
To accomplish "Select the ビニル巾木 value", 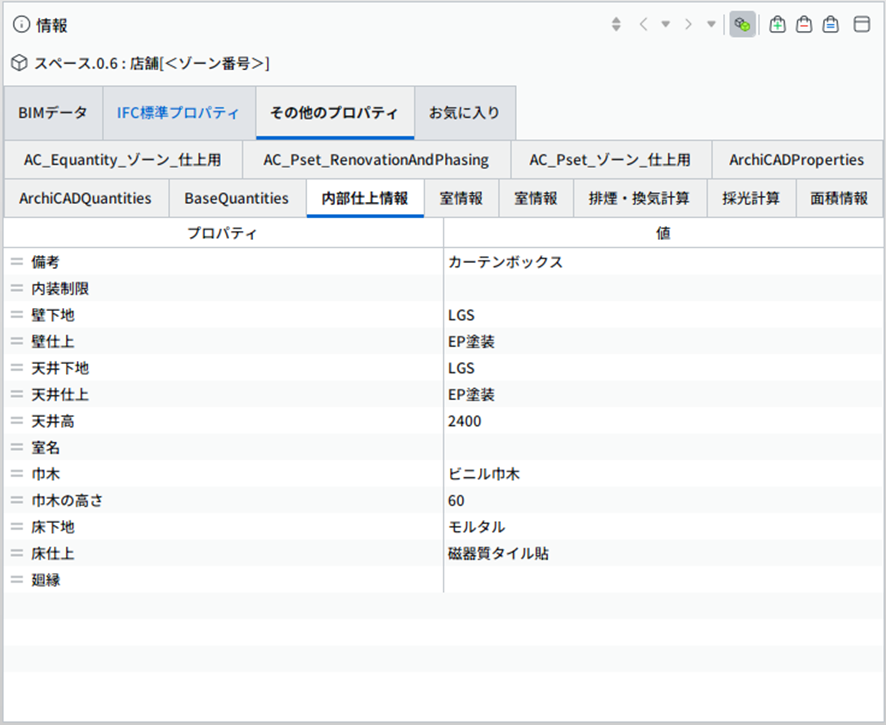I will coord(484,474).
